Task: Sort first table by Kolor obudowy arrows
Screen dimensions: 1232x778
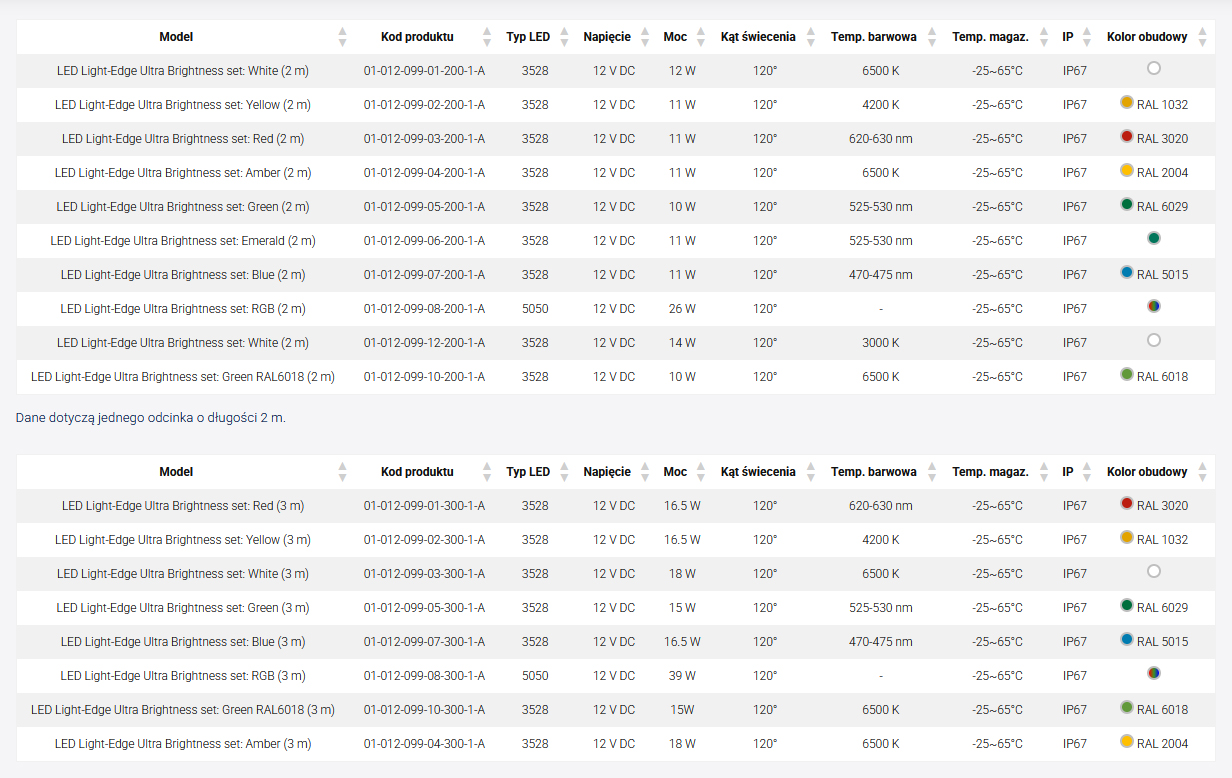Action: coord(1201,37)
